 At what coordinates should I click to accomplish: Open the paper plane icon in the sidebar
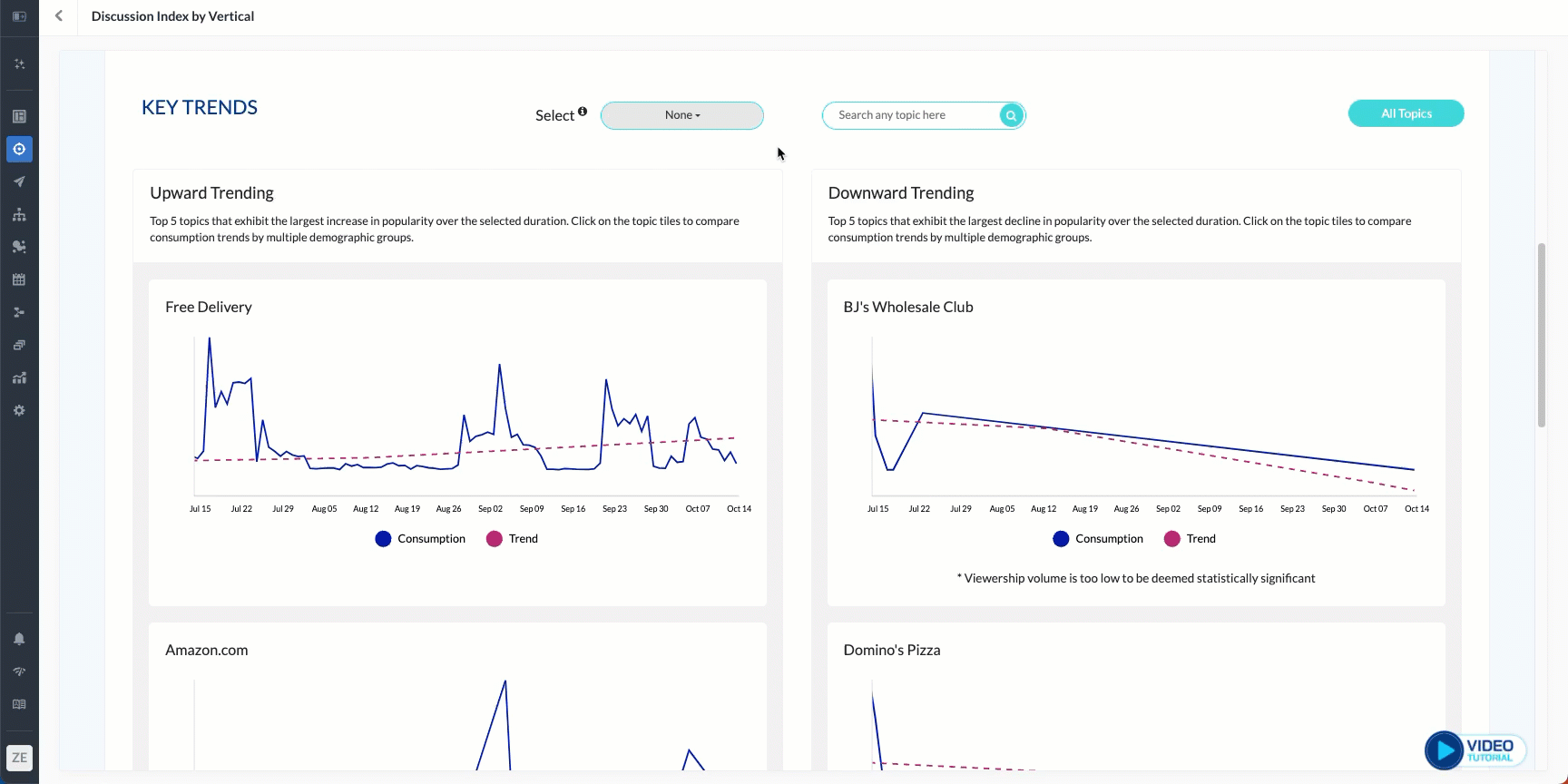click(x=19, y=181)
